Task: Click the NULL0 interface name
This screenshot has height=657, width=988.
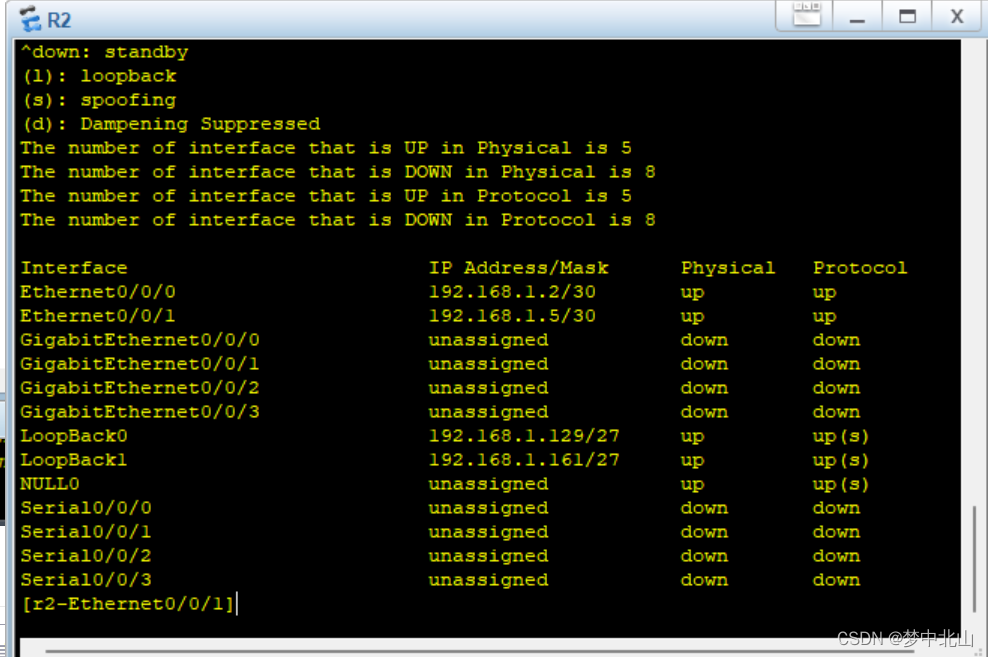Action: tap(50, 484)
